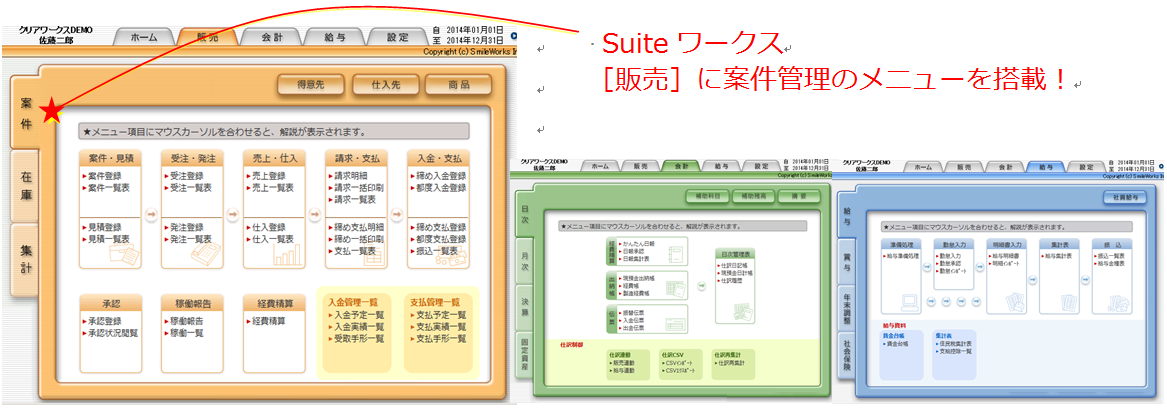Open 見積一覧表 link

click(x=107, y=239)
